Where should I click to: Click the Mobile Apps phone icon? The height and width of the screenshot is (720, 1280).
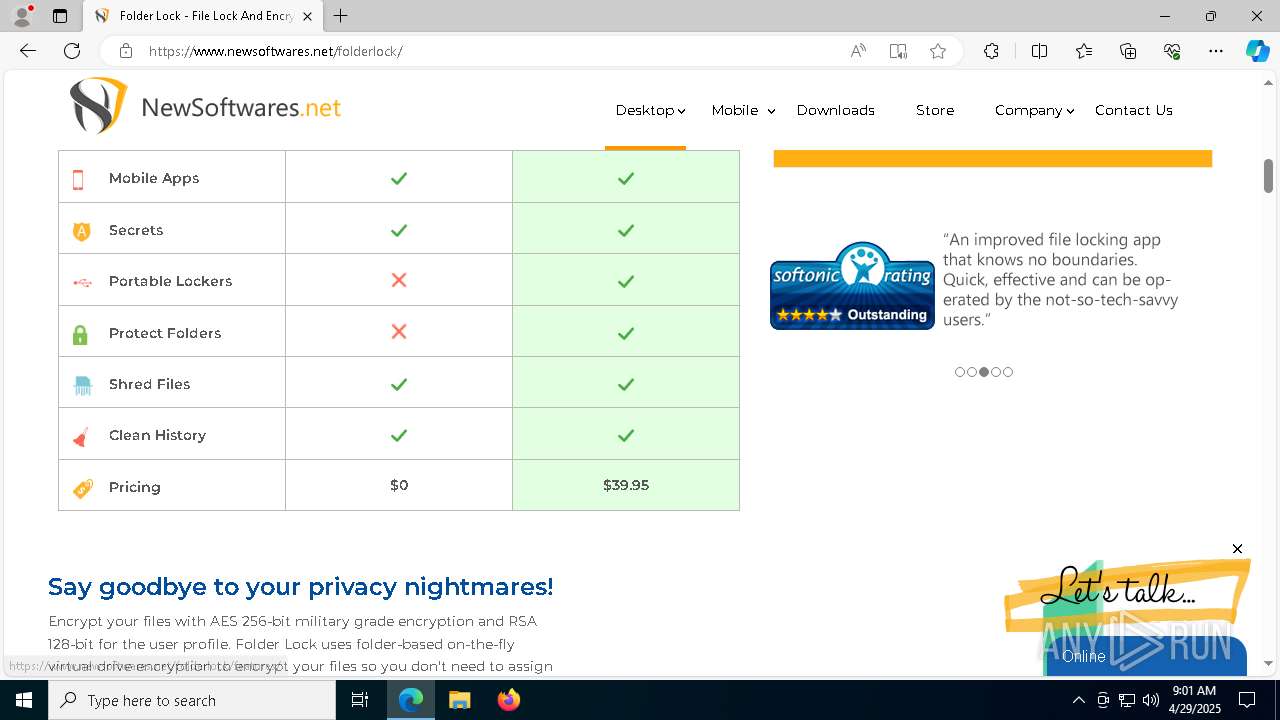pos(78,179)
